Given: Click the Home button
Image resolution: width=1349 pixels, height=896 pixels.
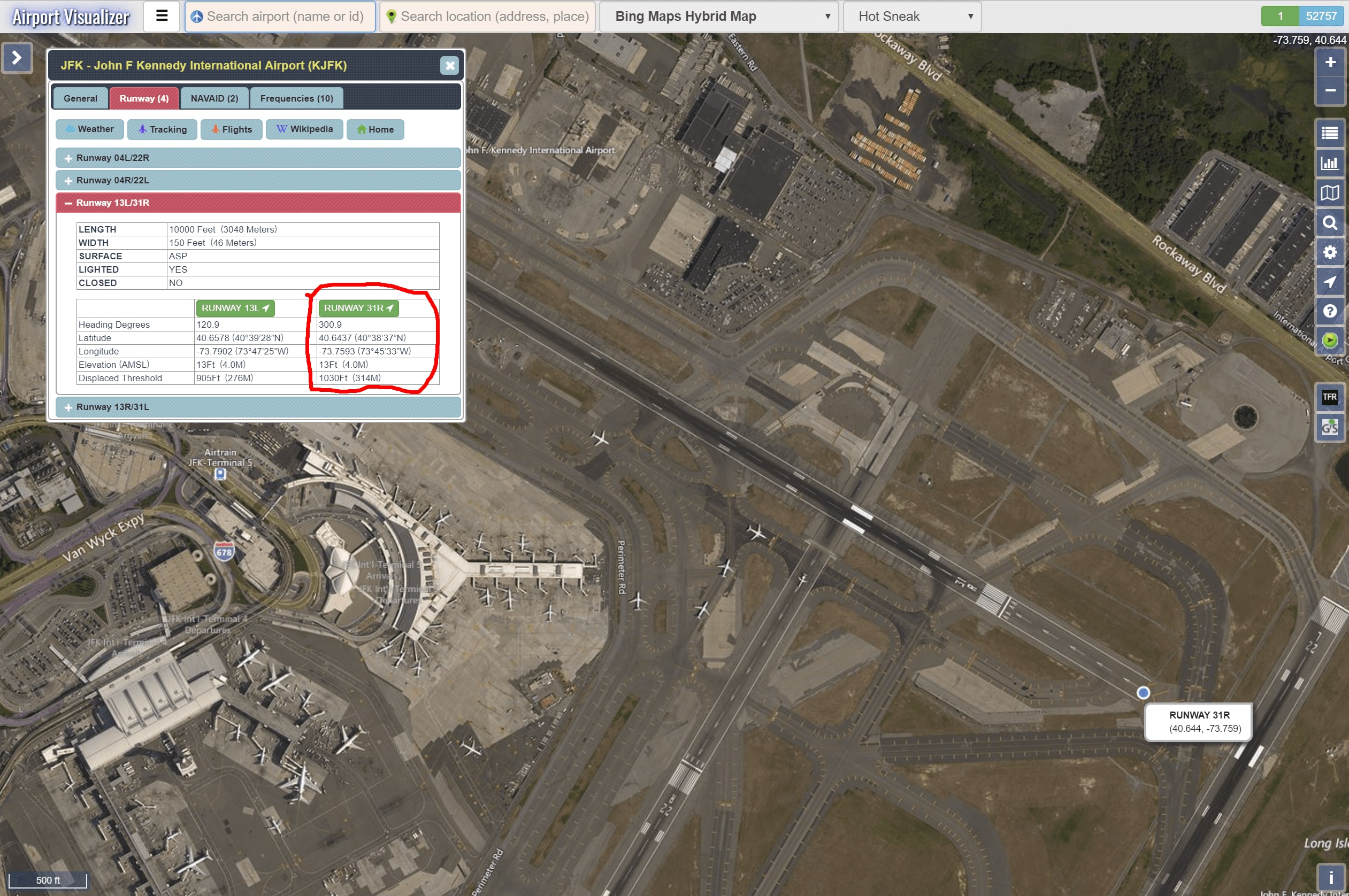Looking at the screenshot, I should [x=375, y=129].
